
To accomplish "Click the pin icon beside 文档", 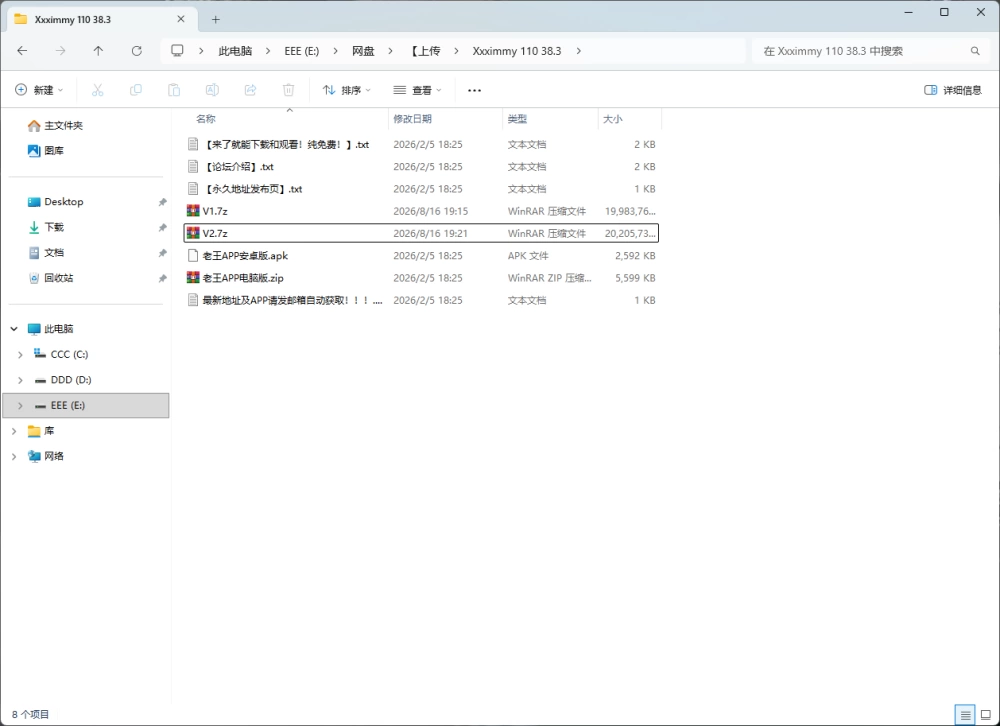I will (x=163, y=253).
